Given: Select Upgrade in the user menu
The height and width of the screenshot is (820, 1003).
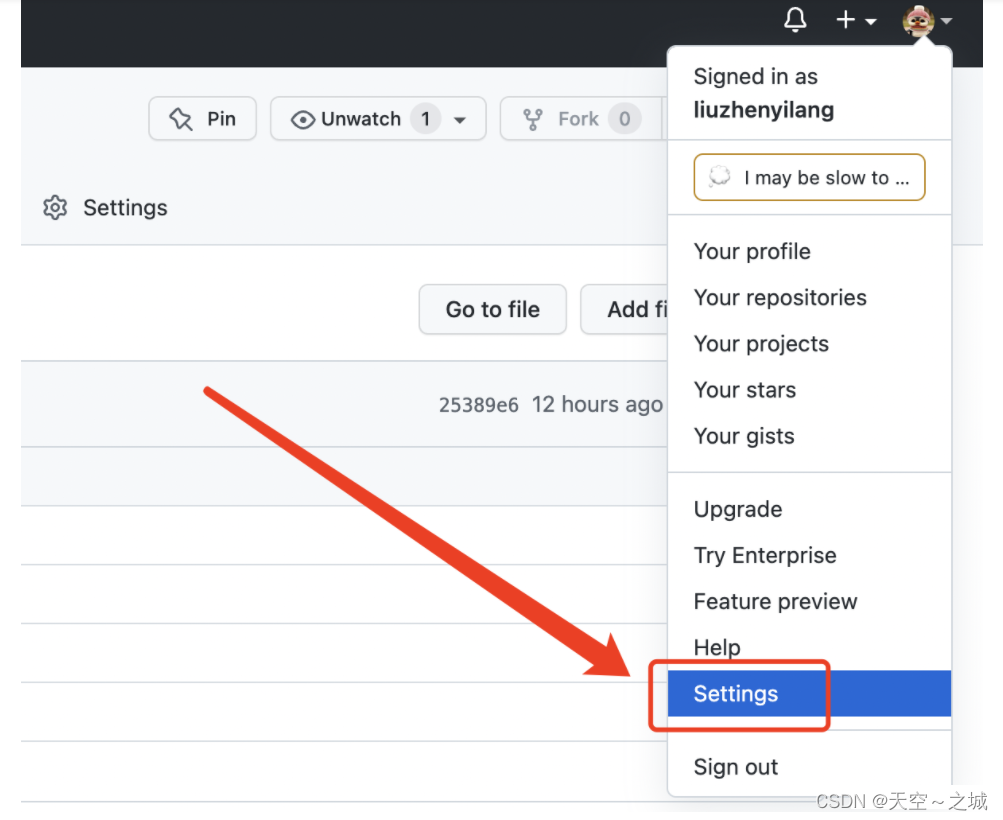Looking at the screenshot, I should tap(809, 509).
